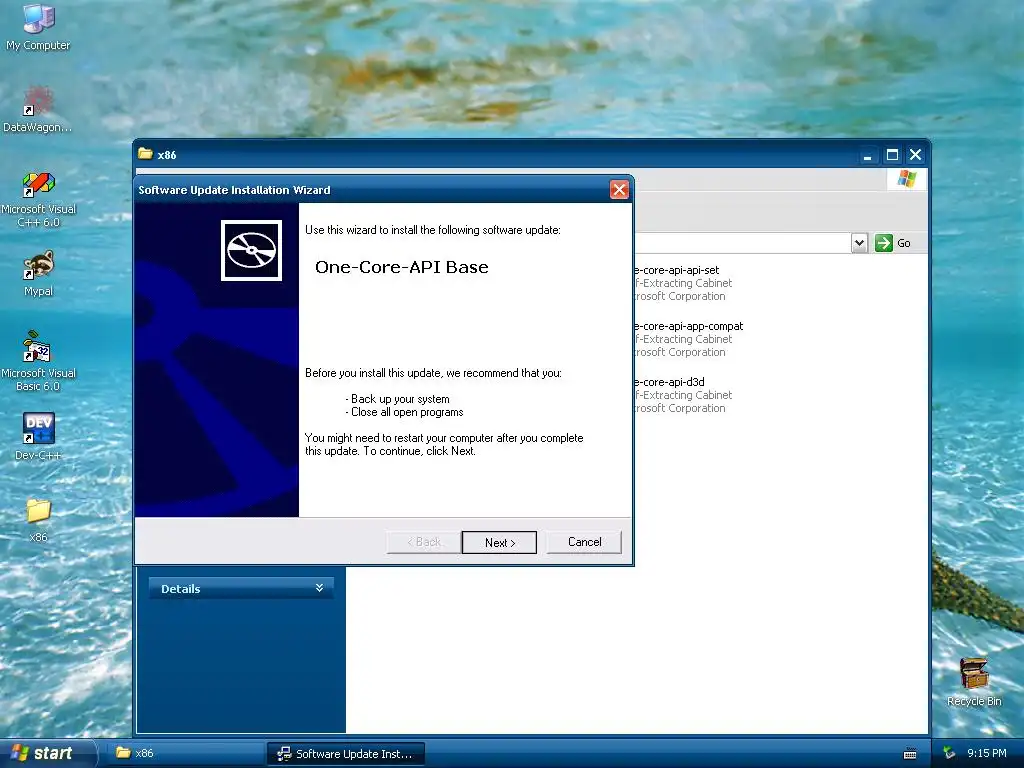Click the 9:15 PM taskbar clock

point(987,753)
